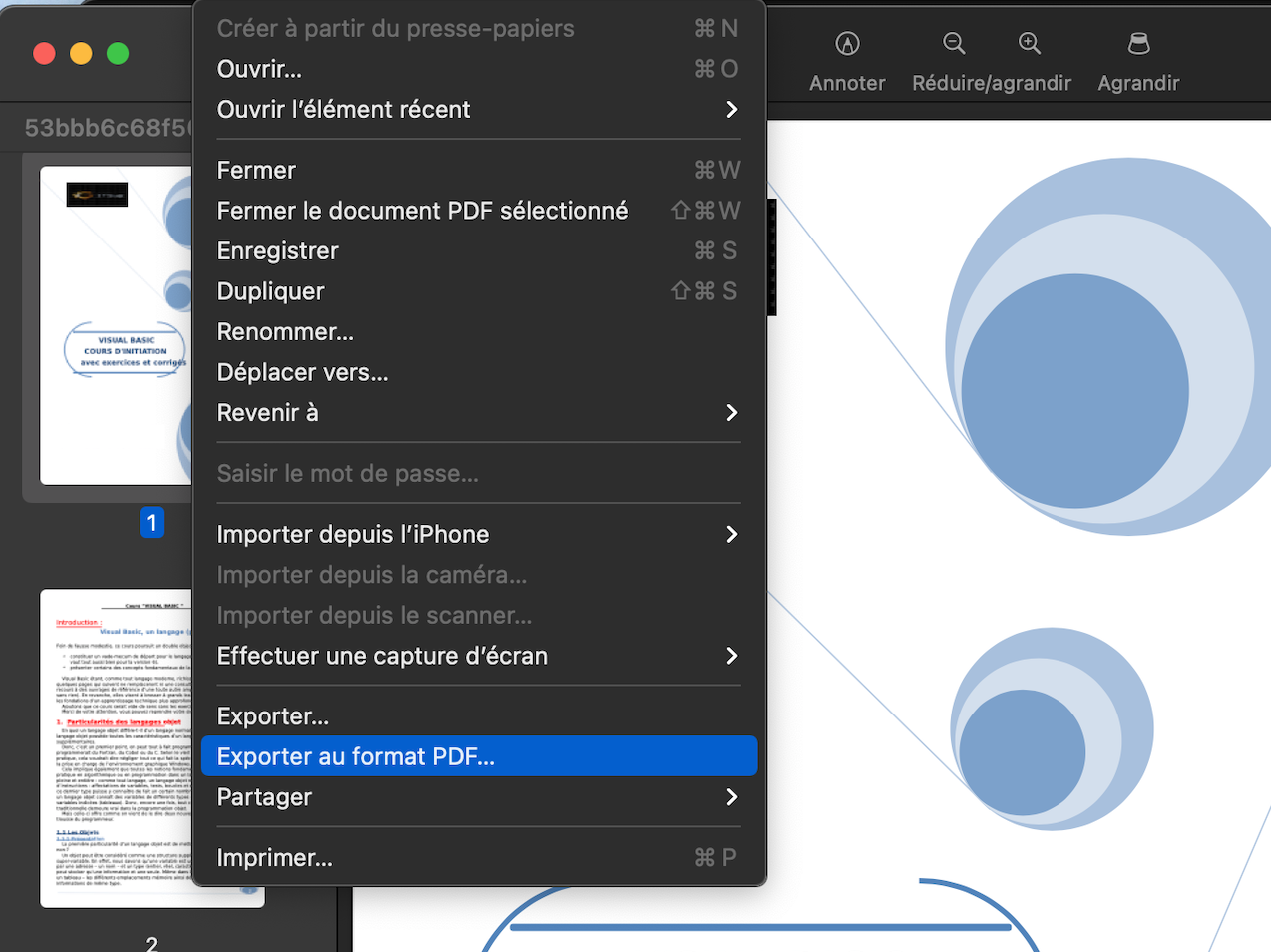Image resolution: width=1271 pixels, height=952 pixels.
Task: Choose Enregistrer in the file menu
Action: pos(479,251)
